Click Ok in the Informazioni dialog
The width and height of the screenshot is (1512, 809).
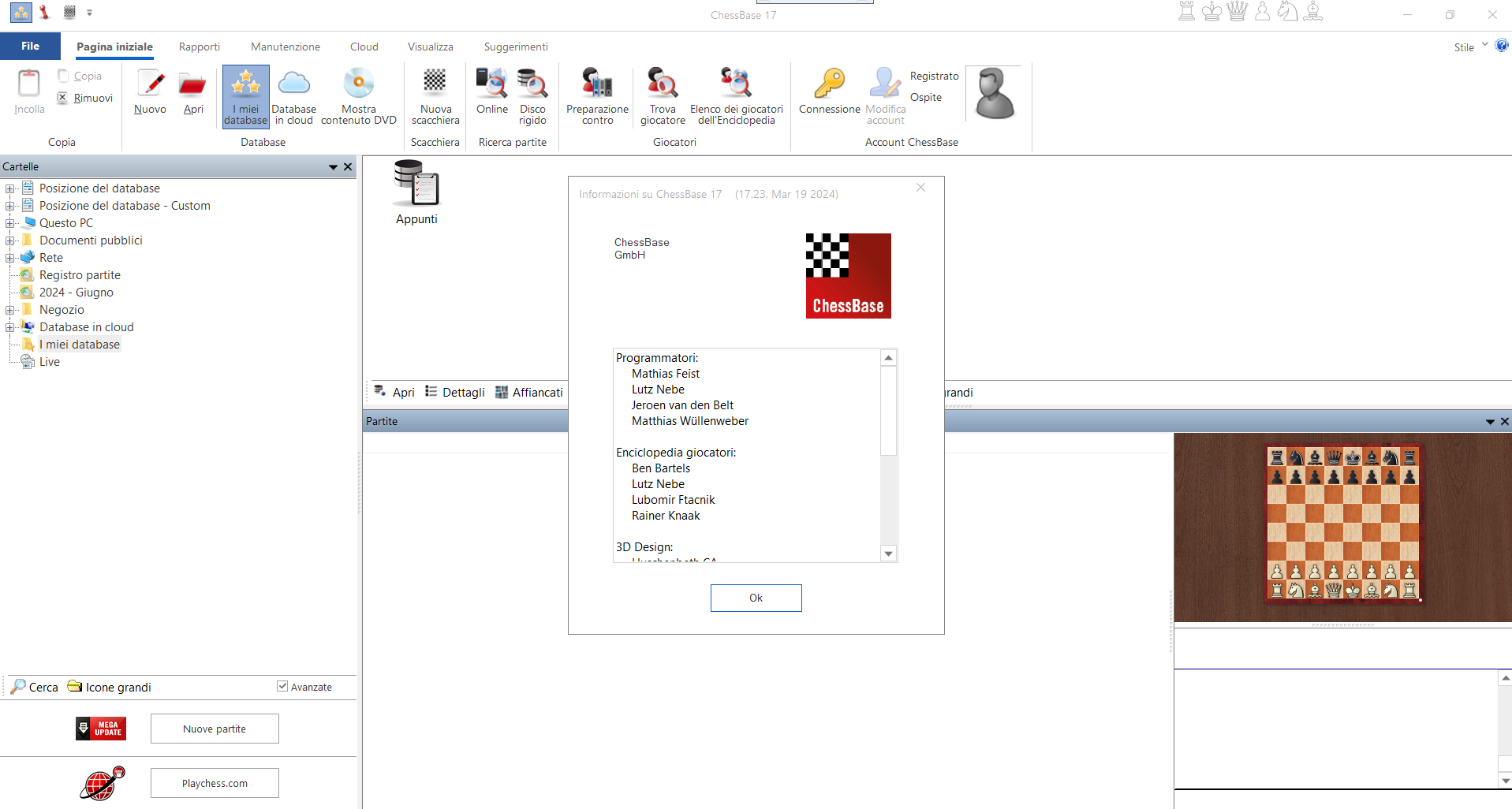(x=756, y=598)
